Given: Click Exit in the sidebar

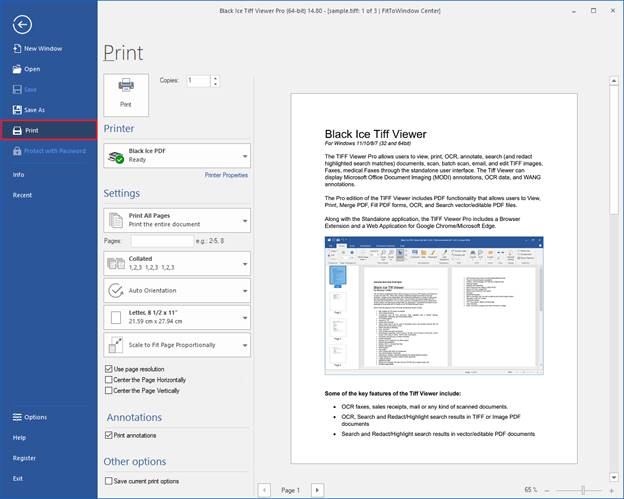Looking at the screenshot, I should (x=49, y=478).
